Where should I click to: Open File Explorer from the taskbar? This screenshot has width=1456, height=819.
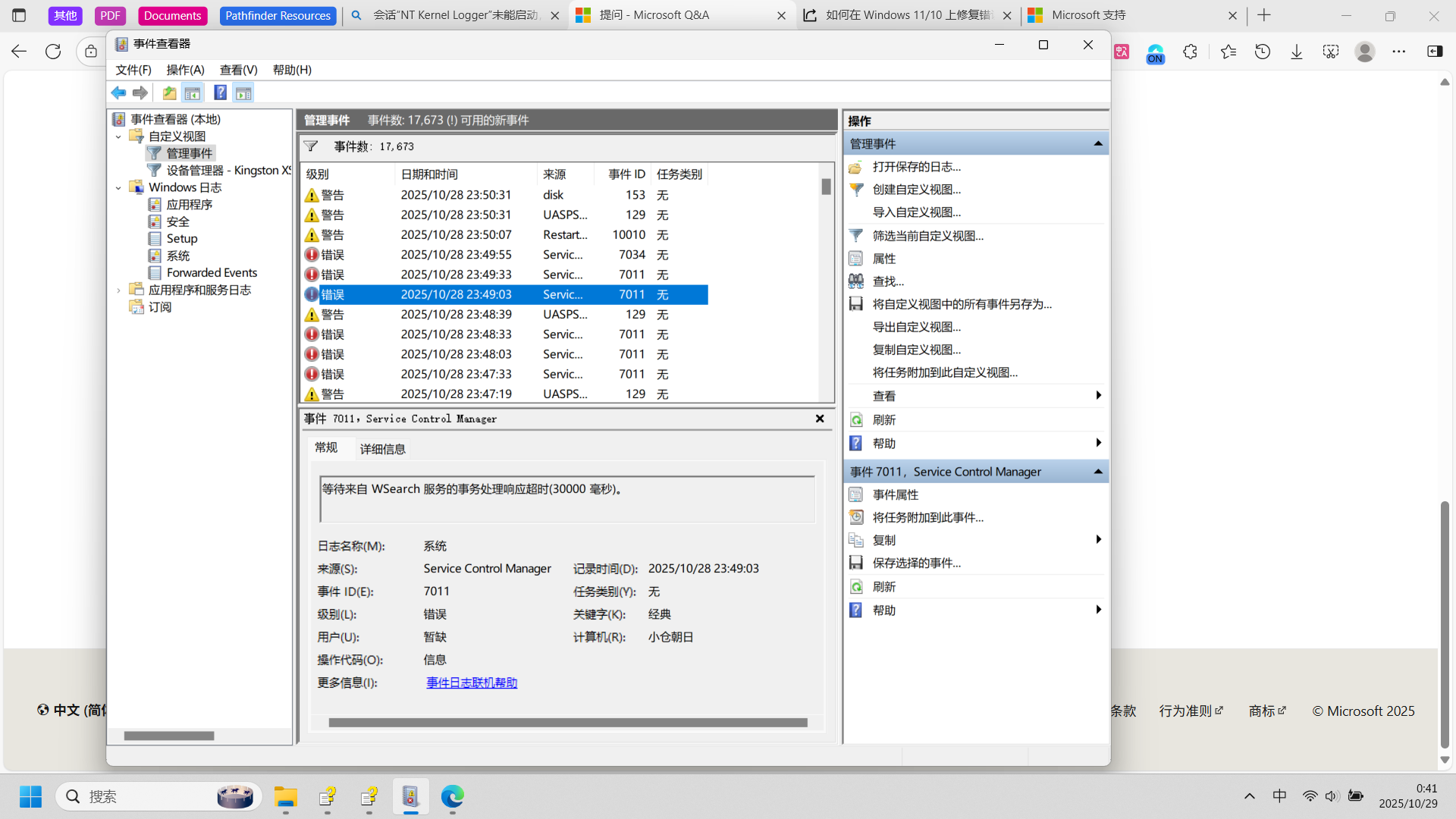point(285,796)
